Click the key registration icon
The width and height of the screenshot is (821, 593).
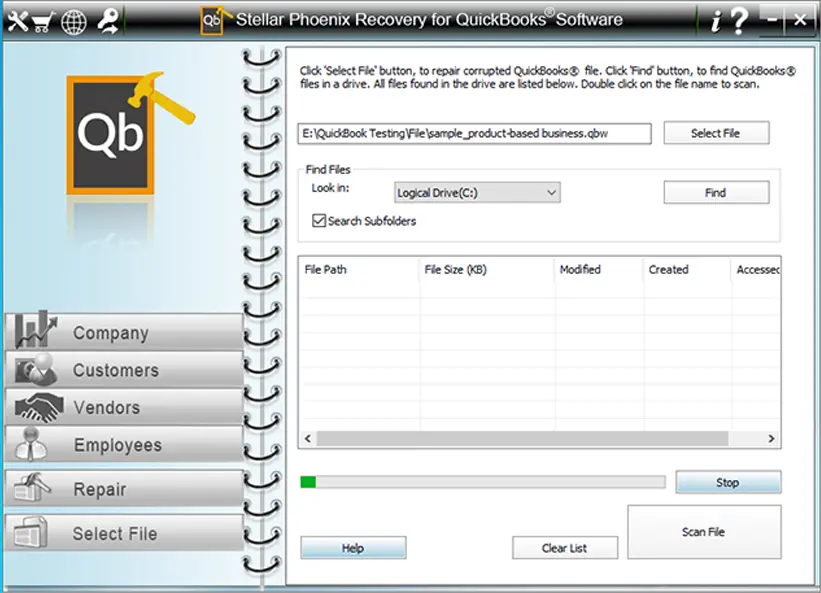coord(108,21)
